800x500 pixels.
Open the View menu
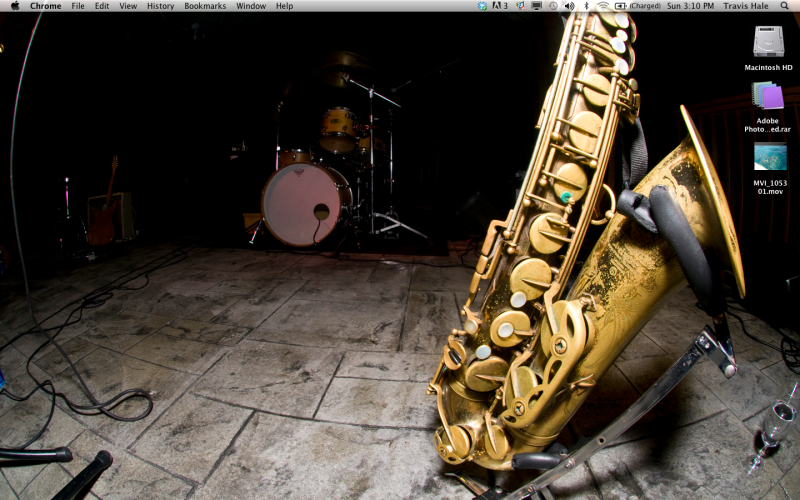128,6
